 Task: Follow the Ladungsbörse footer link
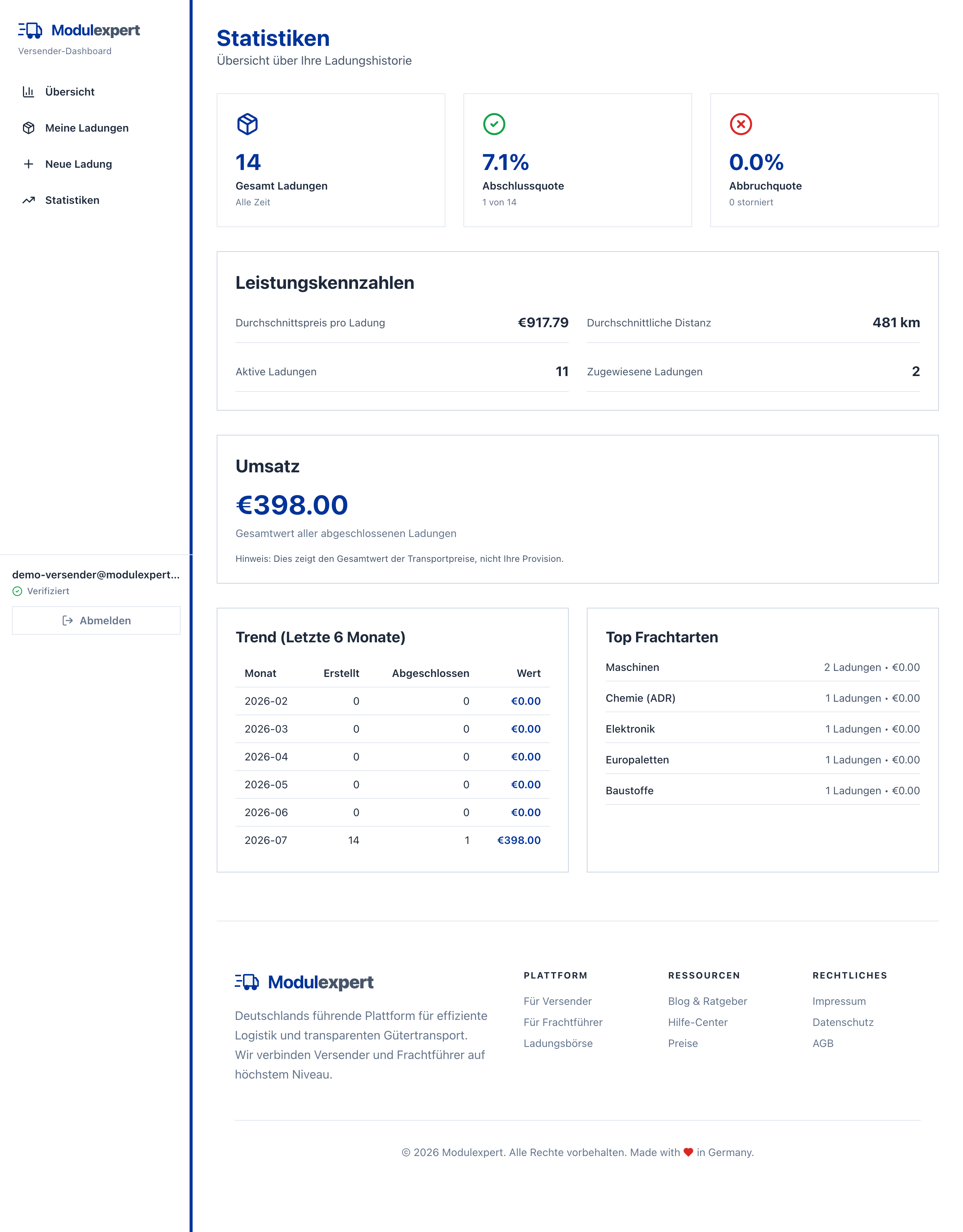558,1044
